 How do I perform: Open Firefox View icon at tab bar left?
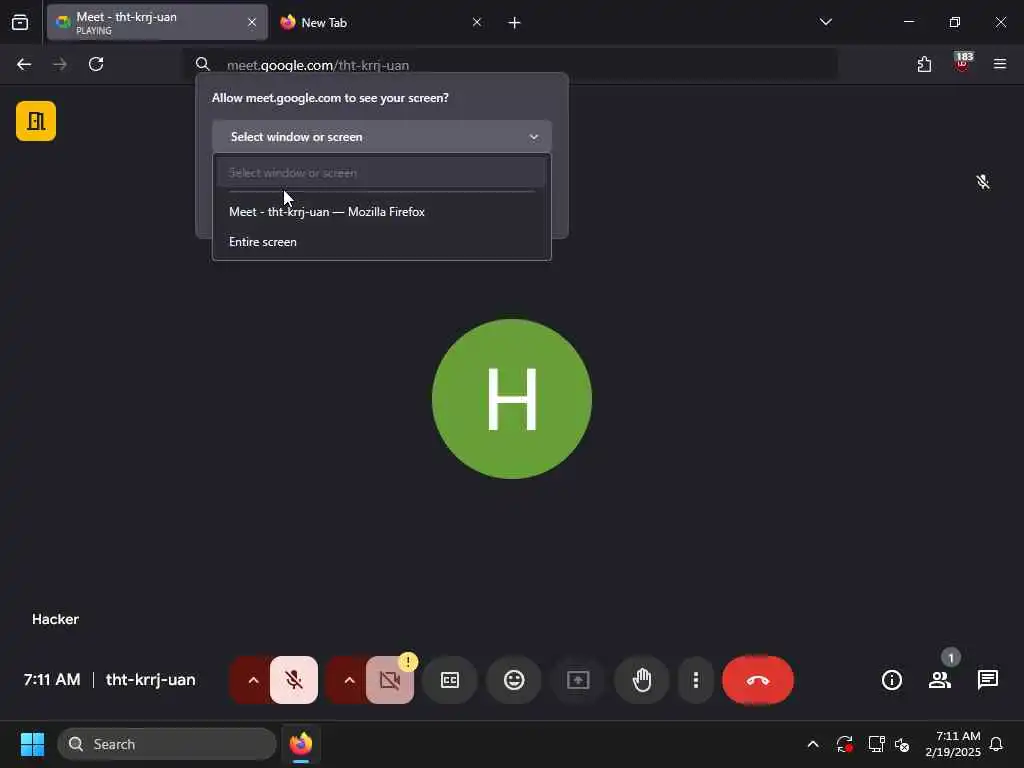click(x=20, y=22)
